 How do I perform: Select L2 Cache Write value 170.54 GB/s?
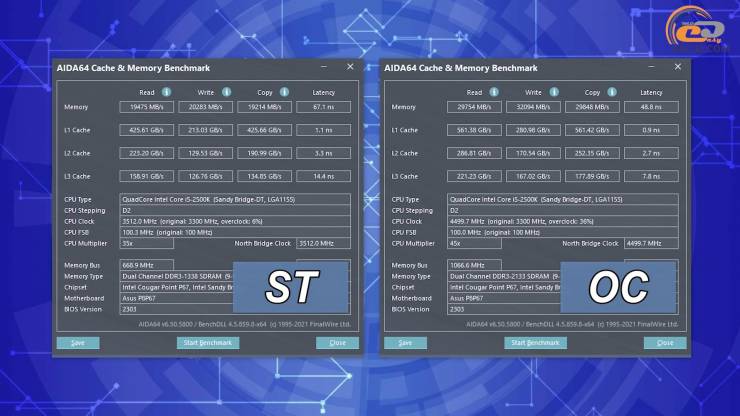pyautogui.click(x=533, y=153)
